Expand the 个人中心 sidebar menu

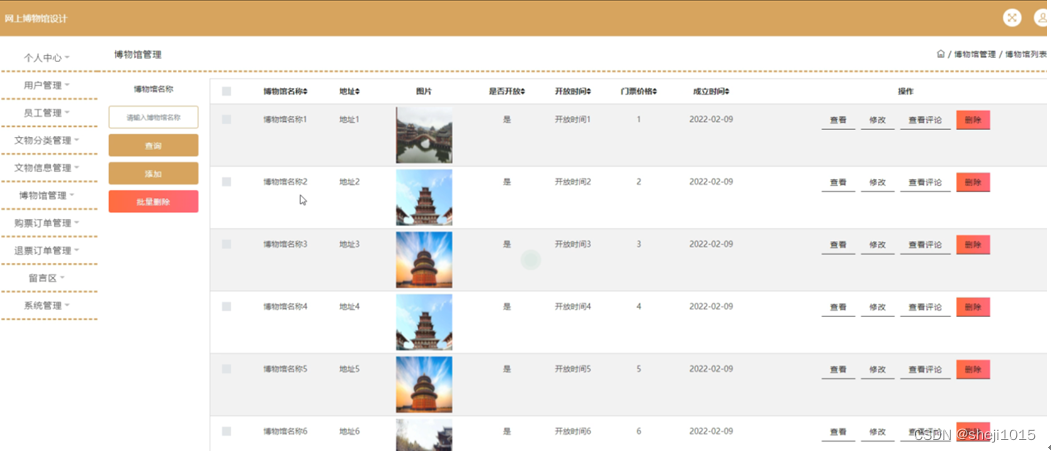click(47, 58)
